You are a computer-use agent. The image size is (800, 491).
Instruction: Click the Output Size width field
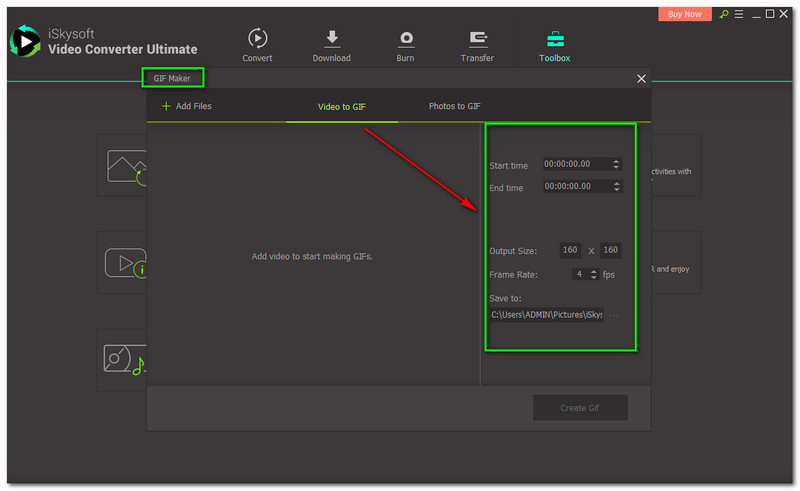pos(570,250)
